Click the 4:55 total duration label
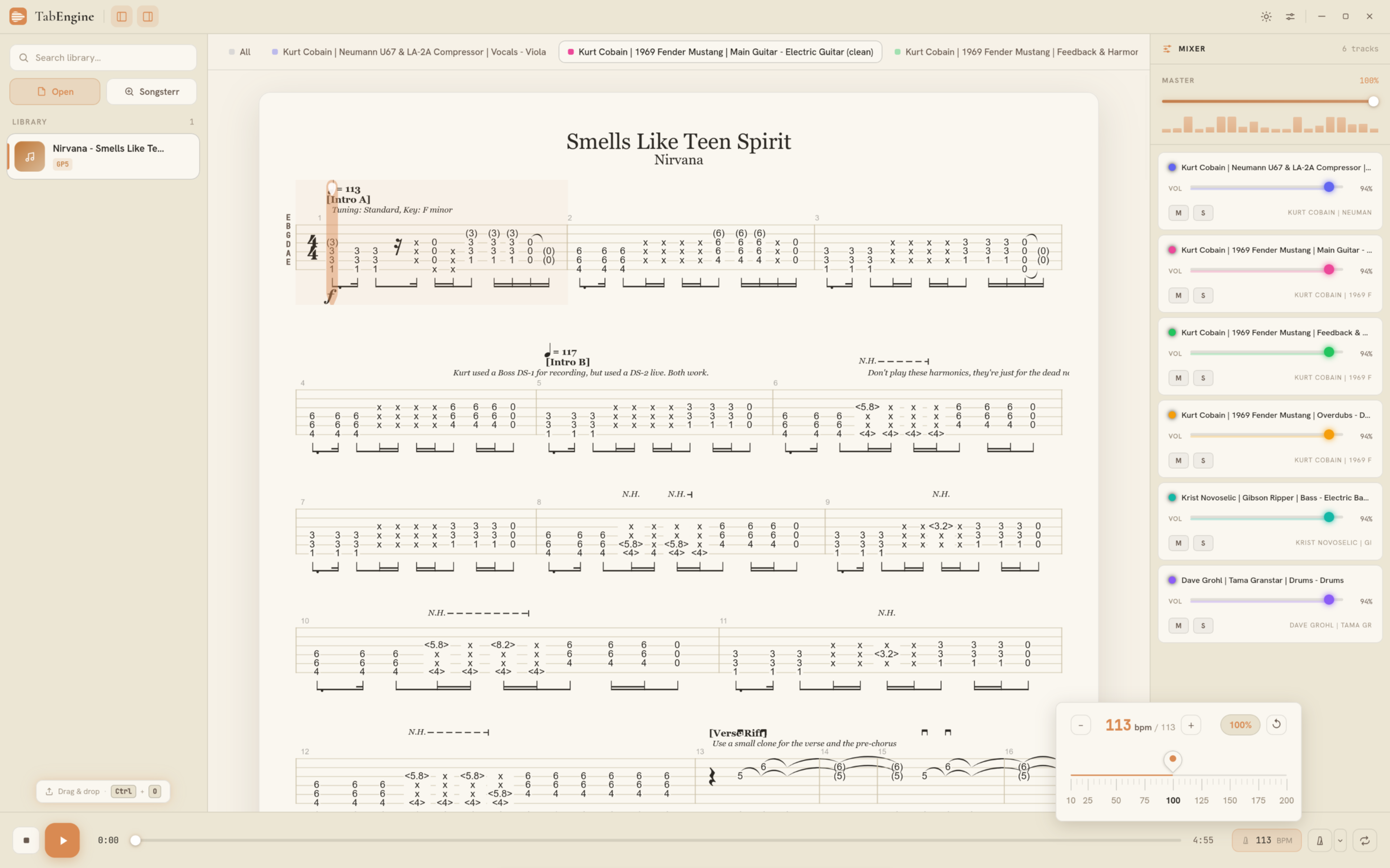The image size is (1390, 868). pos(1203,840)
